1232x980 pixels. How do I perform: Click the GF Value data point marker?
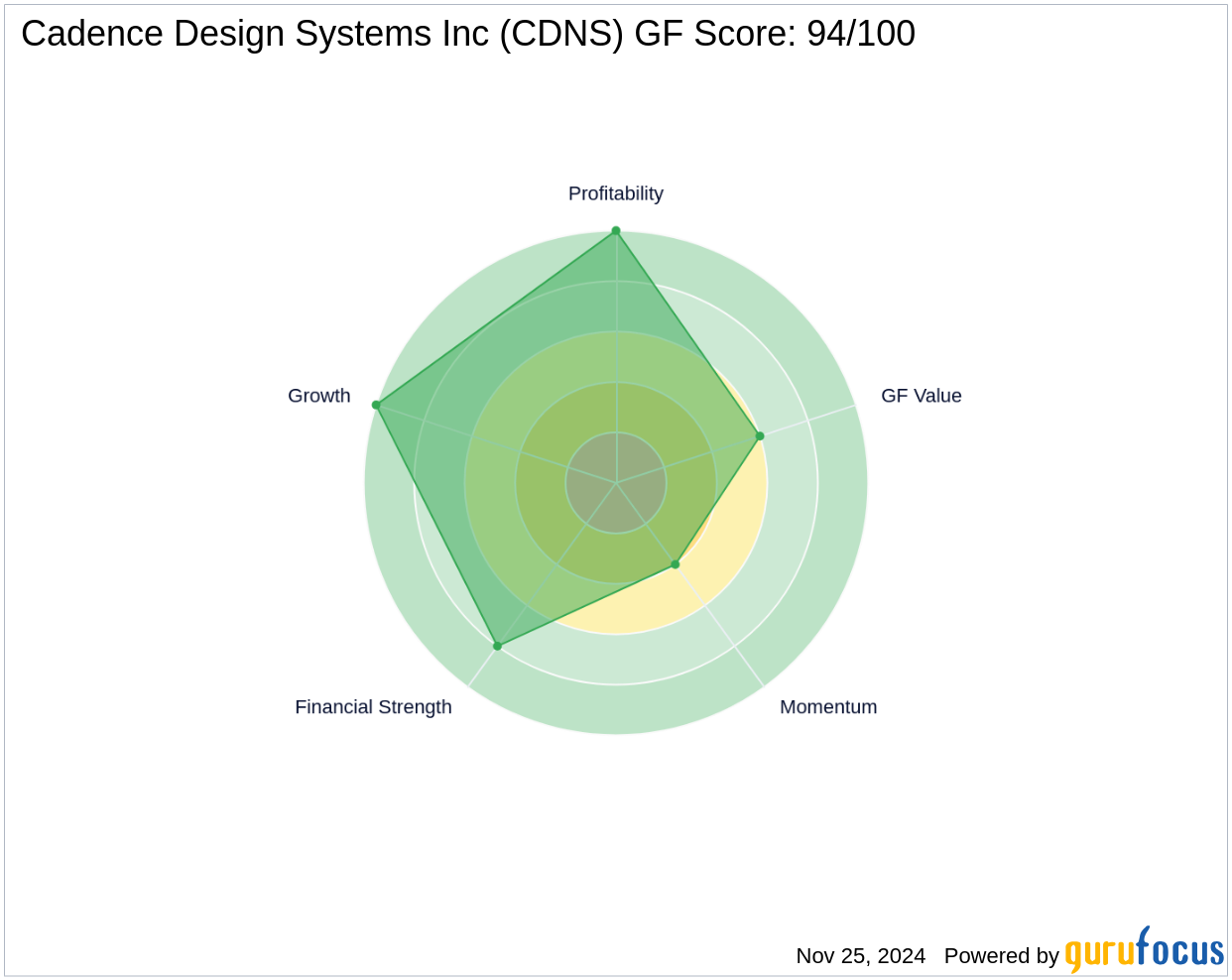click(x=760, y=435)
